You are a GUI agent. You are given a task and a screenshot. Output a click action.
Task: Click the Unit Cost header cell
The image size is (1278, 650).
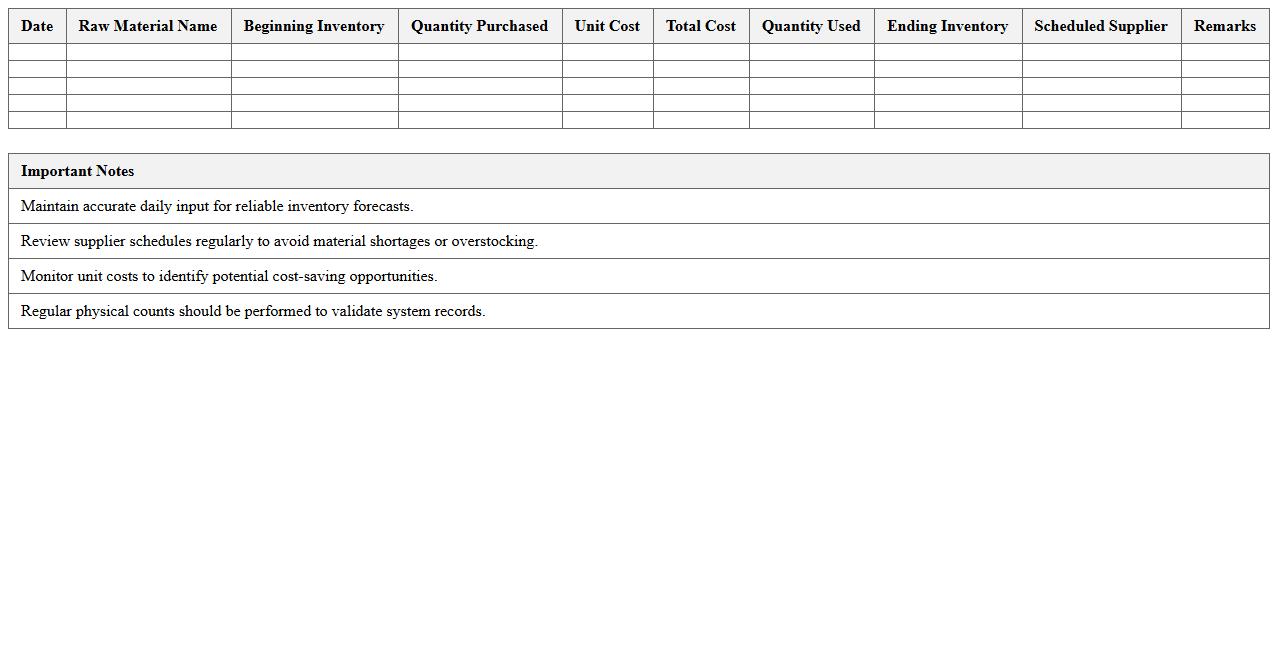click(x=607, y=26)
